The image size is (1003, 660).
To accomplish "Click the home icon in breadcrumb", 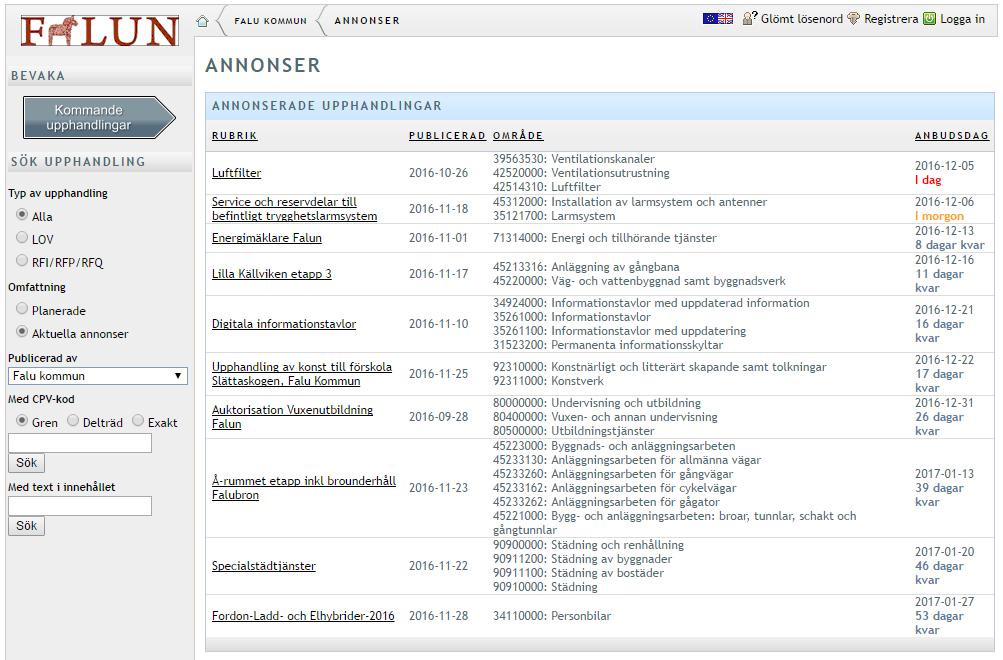I will pyautogui.click(x=202, y=21).
